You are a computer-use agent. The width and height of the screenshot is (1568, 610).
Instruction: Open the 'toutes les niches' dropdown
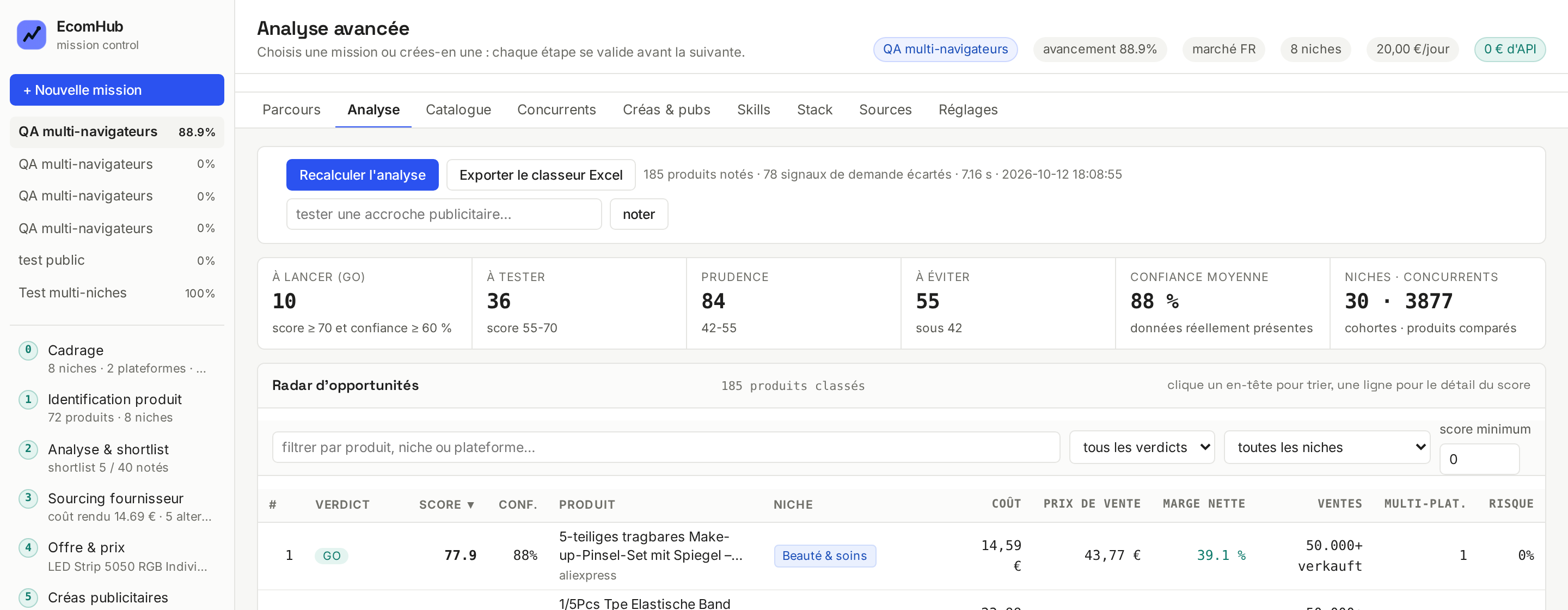1327,448
